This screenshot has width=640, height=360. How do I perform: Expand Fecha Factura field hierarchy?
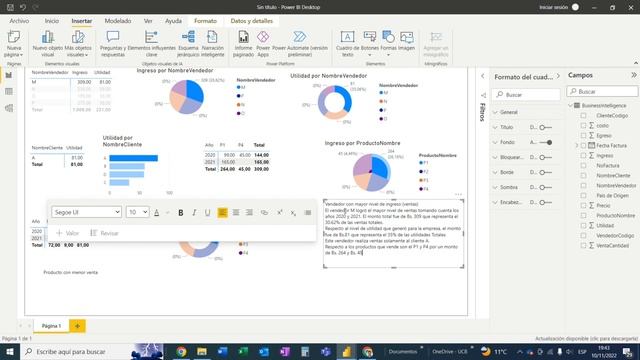(x=577, y=145)
